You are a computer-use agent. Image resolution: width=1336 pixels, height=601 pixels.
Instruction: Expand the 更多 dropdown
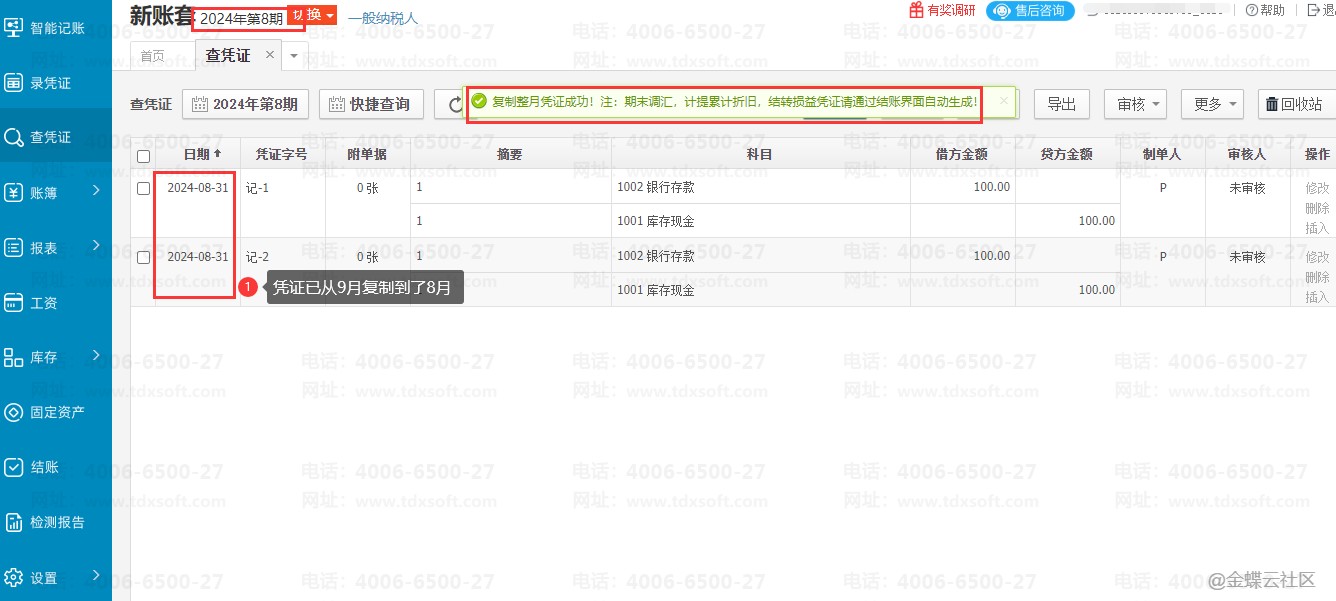point(1212,104)
